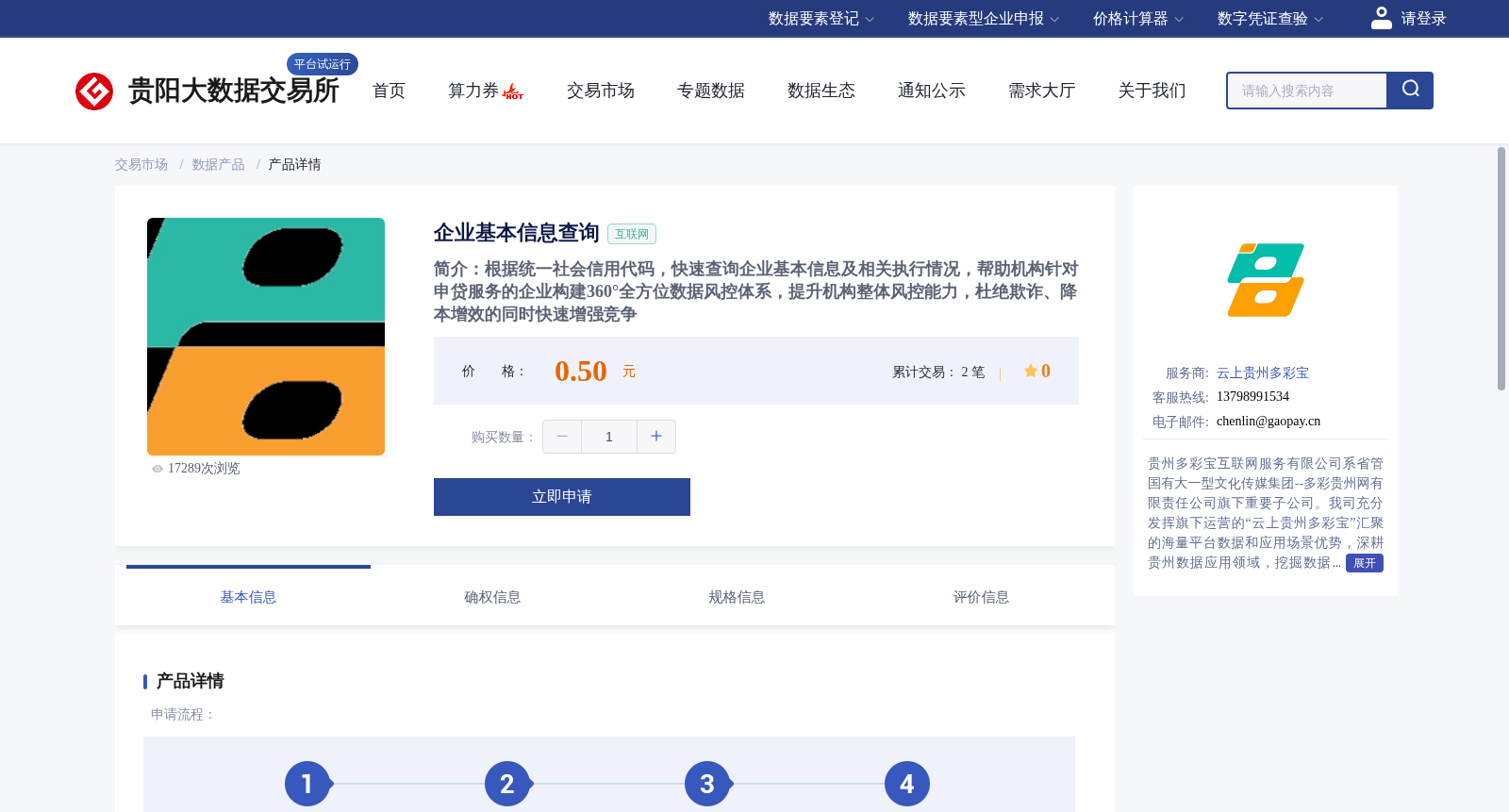Expand the 数字凭证查验 dropdown
The height and width of the screenshot is (812, 1509).
pos(1270,19)
